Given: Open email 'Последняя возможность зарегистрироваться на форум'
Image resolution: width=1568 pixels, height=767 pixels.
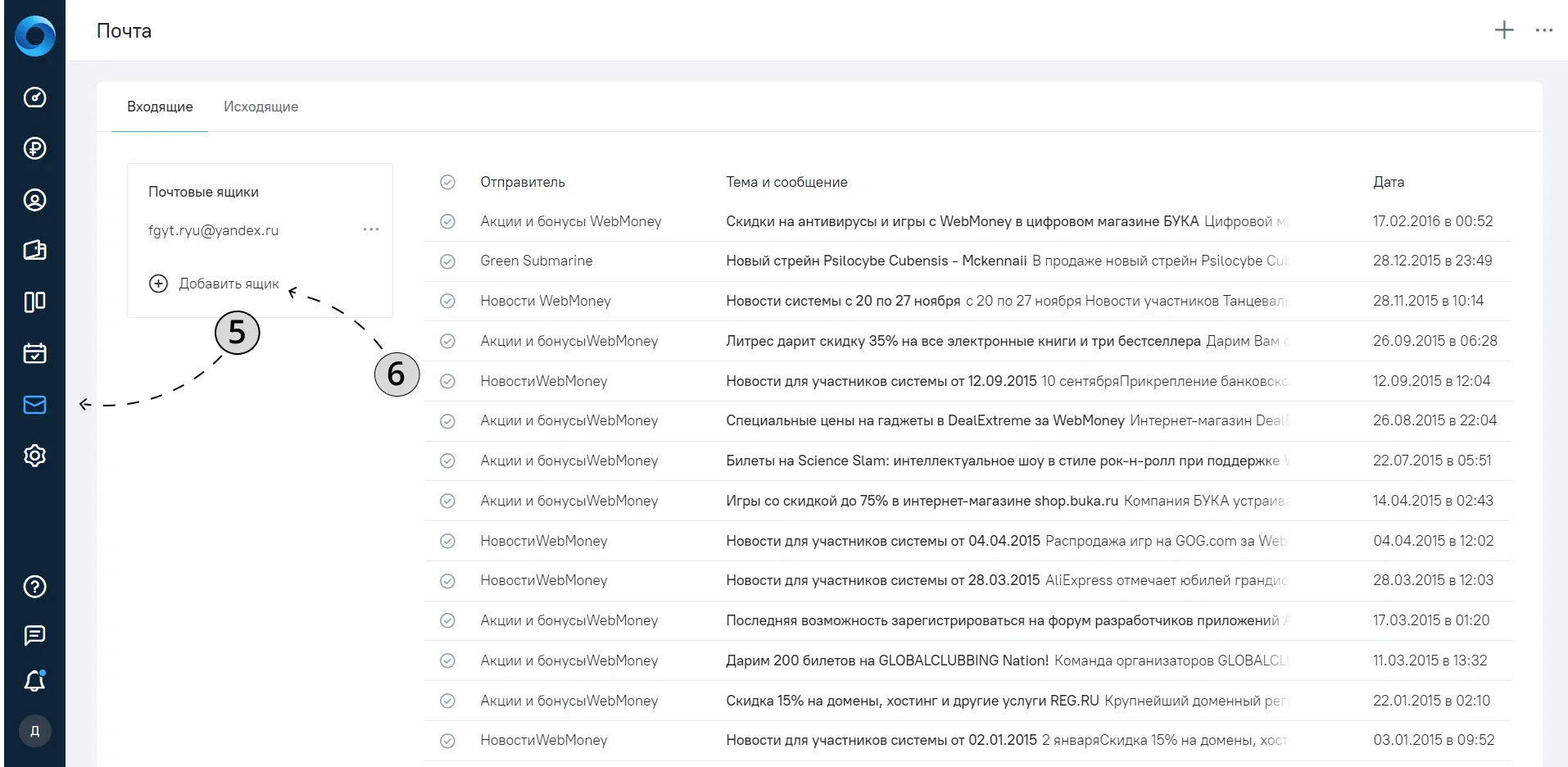Looking at the screenshot, I should click(x=1003, y=620).
